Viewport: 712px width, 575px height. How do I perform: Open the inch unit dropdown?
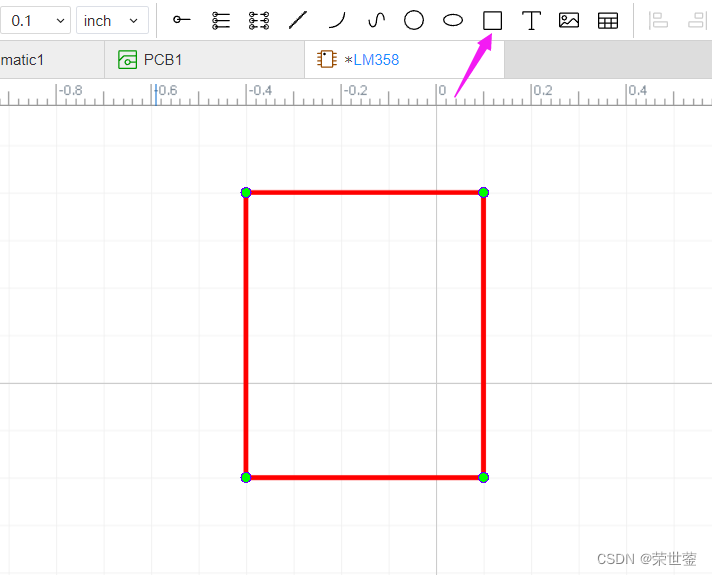(x=112, y=20)
